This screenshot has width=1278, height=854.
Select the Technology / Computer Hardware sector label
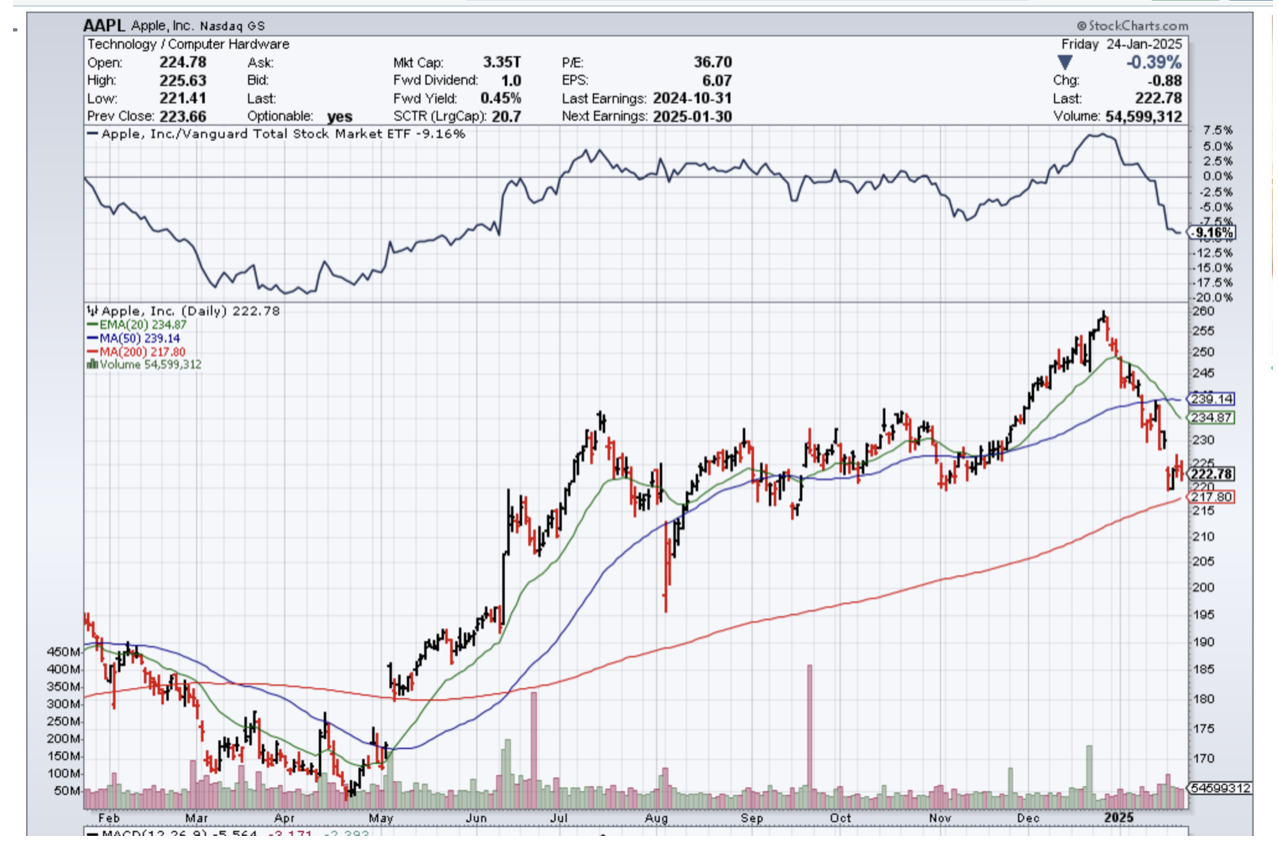(x=188, y=44)
